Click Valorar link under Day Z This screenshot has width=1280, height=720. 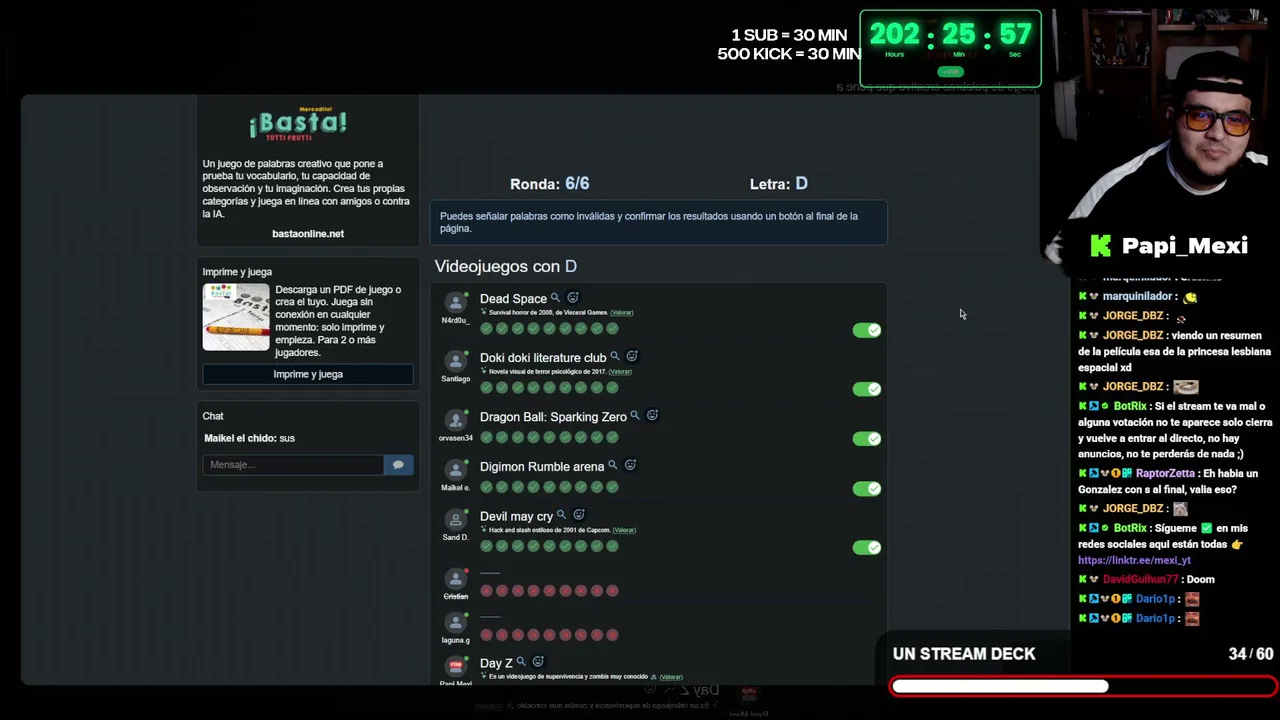[x=670, y=677]
